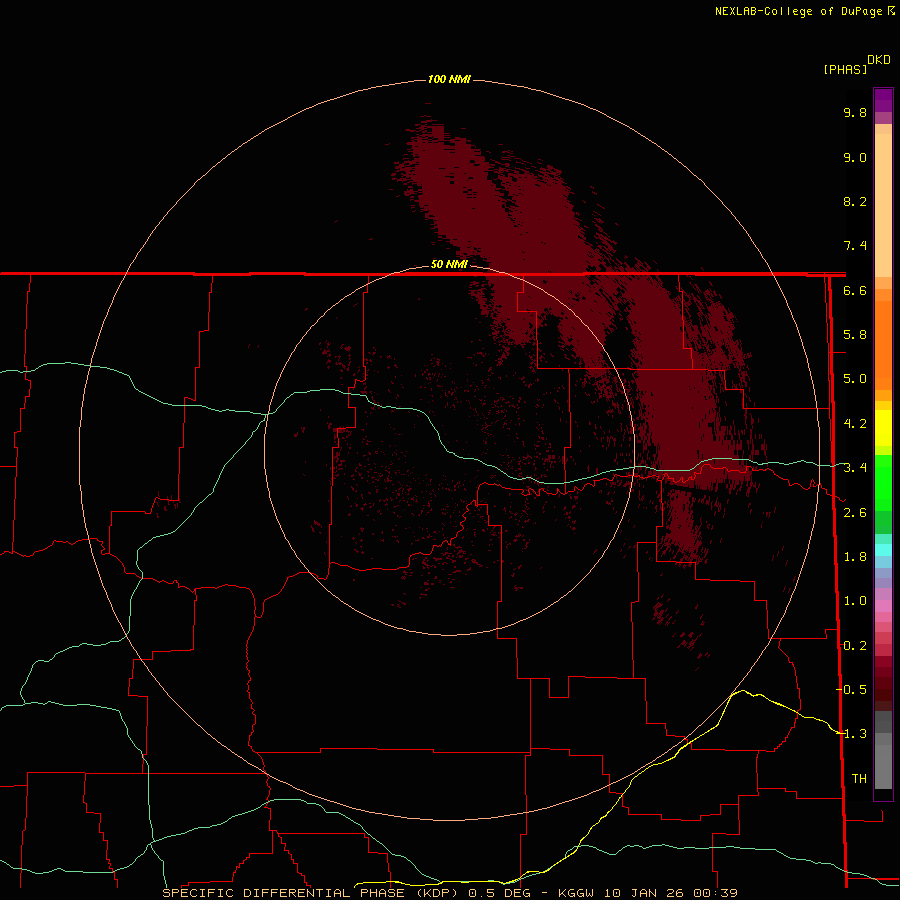The height and width of the screenshot is (900, 900).
Task: Click the [PHAS] label above the color scale
Action: point(845,69)
